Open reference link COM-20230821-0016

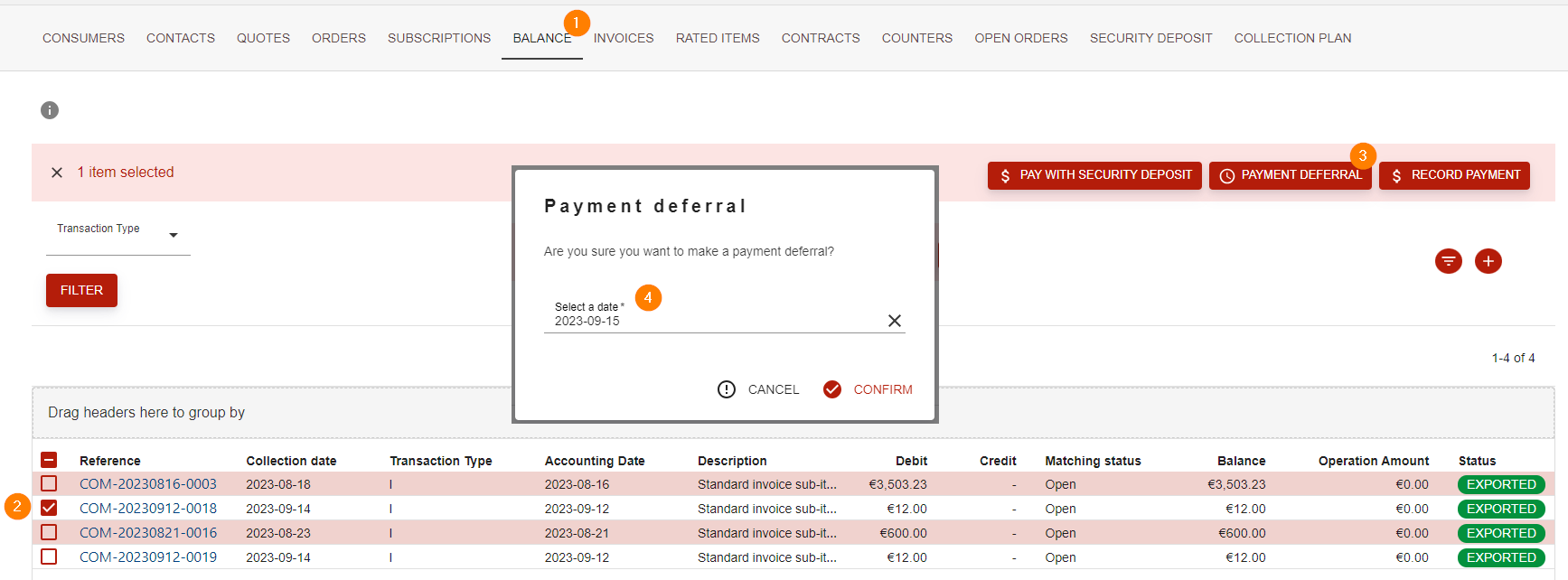pyautogui.click(x=148, y=533)
